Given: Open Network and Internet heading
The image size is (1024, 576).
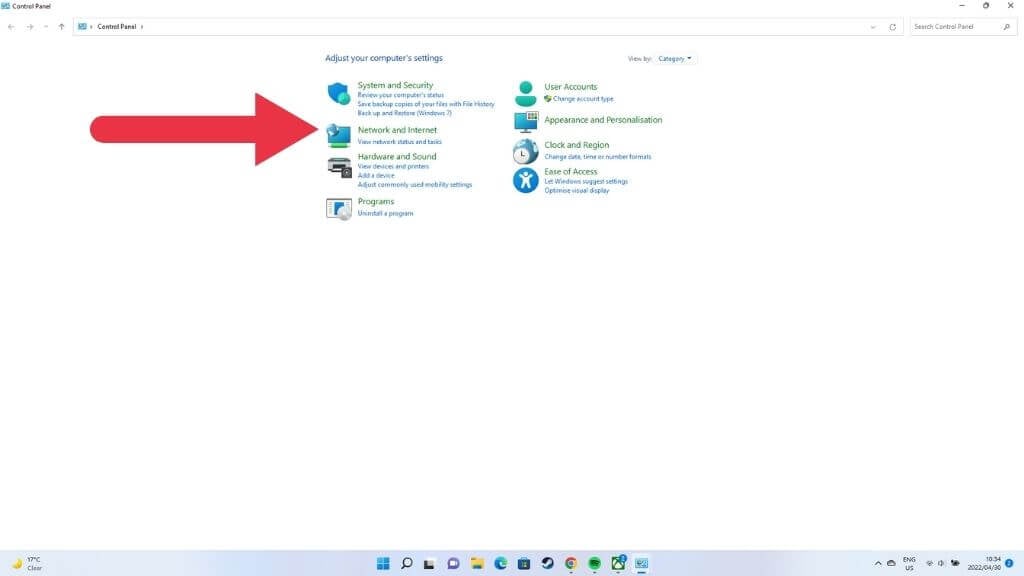Looking at the screenshot, I should [x=397, y=130].
